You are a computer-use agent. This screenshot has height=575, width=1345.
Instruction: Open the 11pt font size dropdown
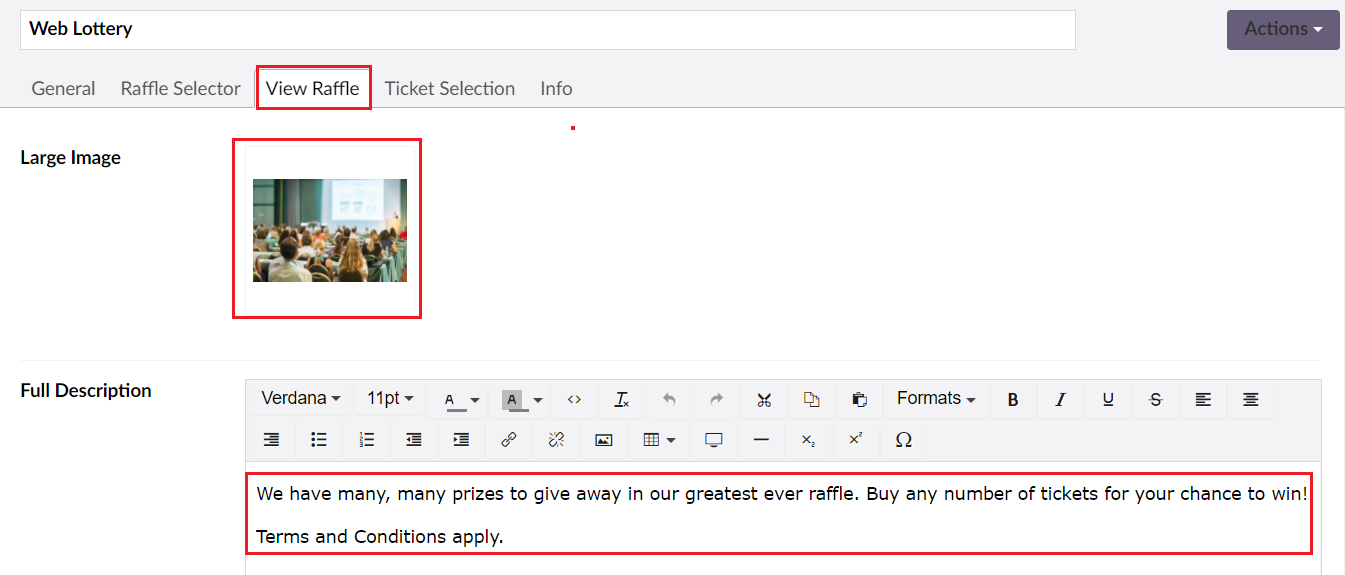[x=390, y=398]
